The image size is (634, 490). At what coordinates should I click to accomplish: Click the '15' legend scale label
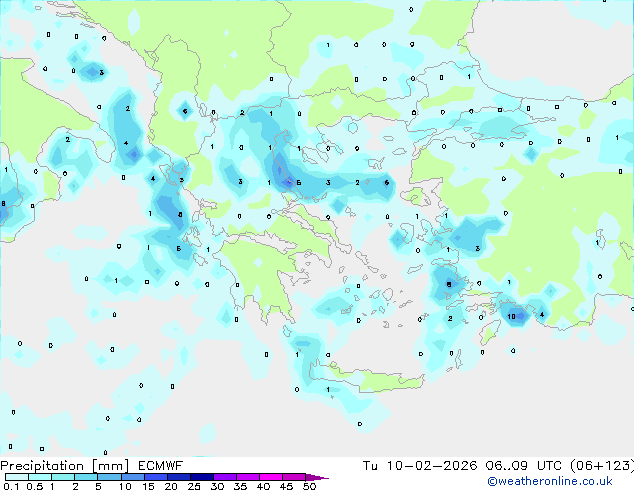[148, 486]
